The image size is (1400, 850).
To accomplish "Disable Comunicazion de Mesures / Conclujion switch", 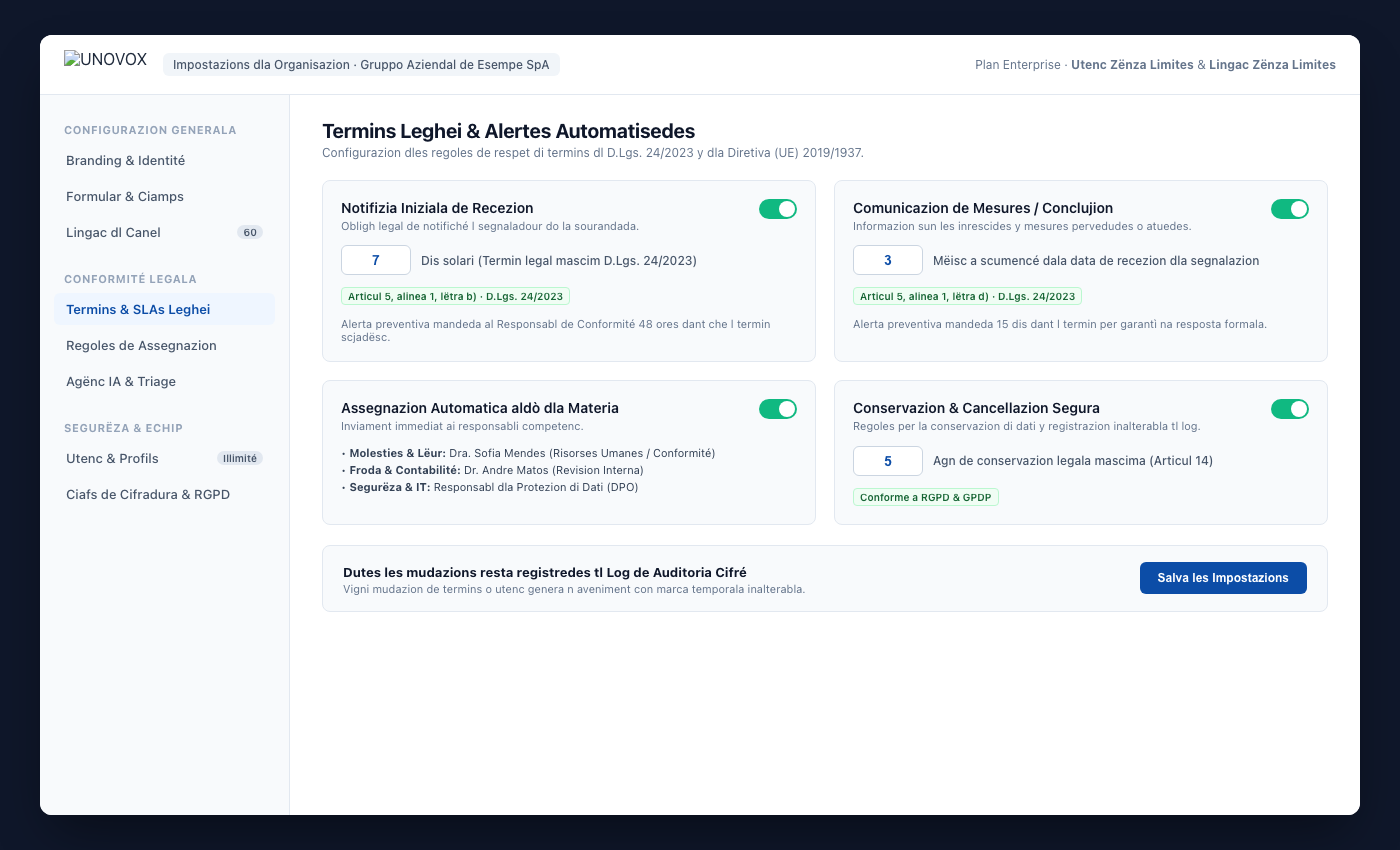I will [x=1290, y=209].
